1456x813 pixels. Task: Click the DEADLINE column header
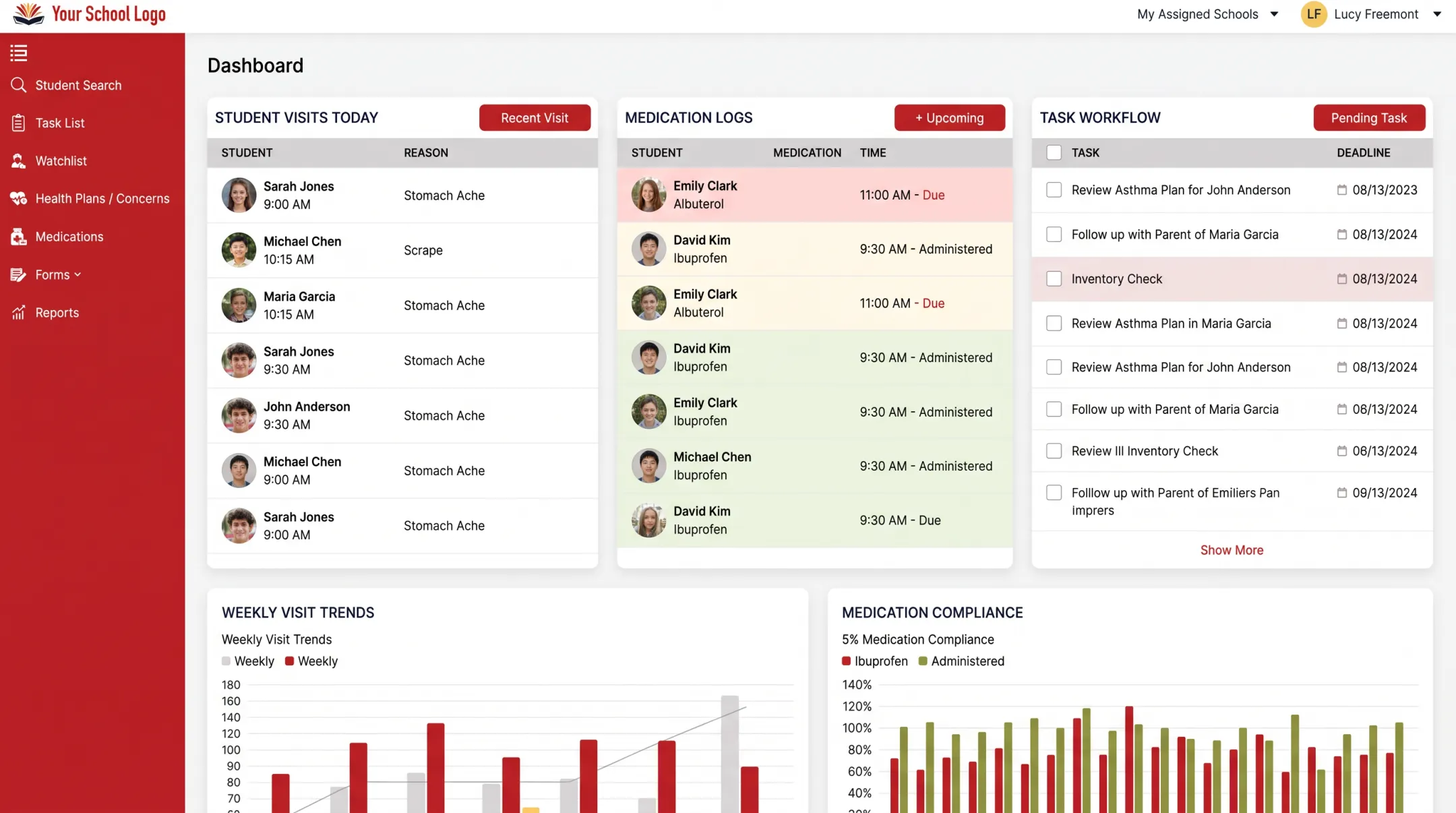(x=1363, y=152)
